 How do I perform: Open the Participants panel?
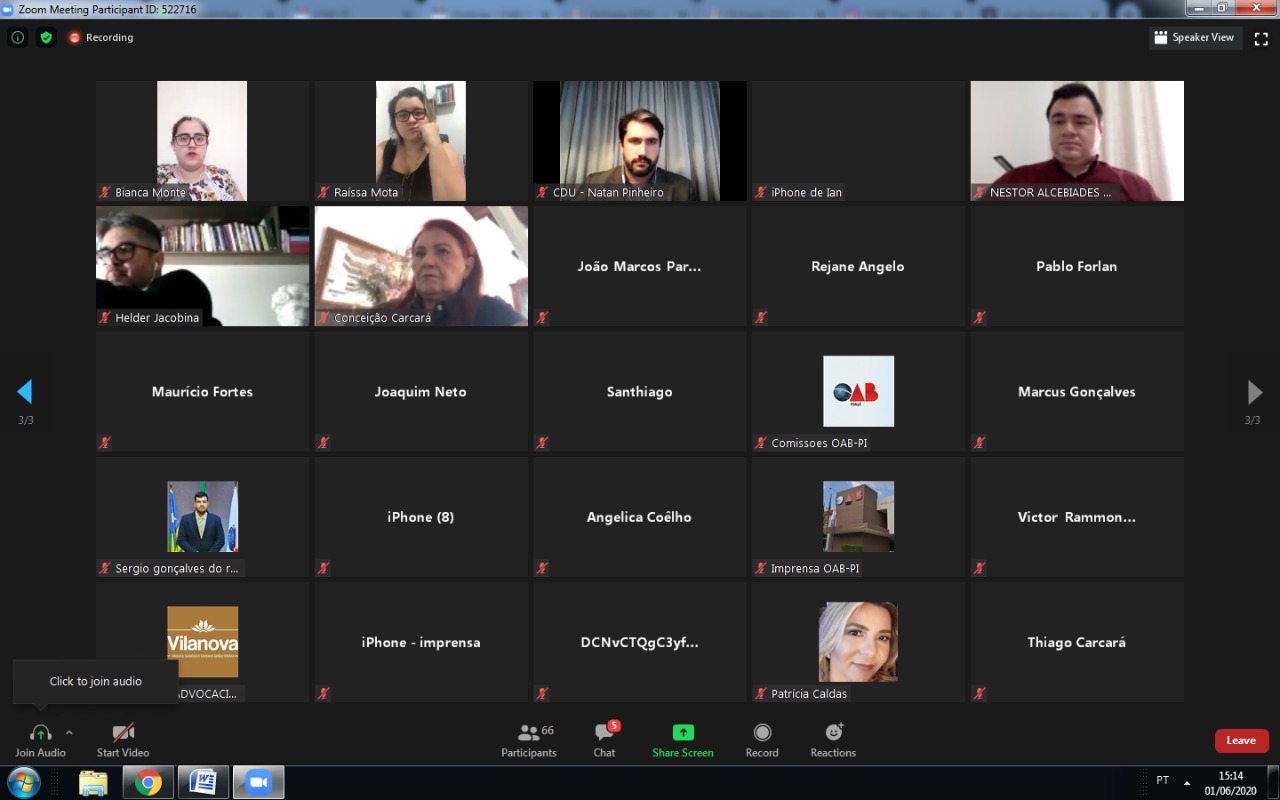point(529,740)
